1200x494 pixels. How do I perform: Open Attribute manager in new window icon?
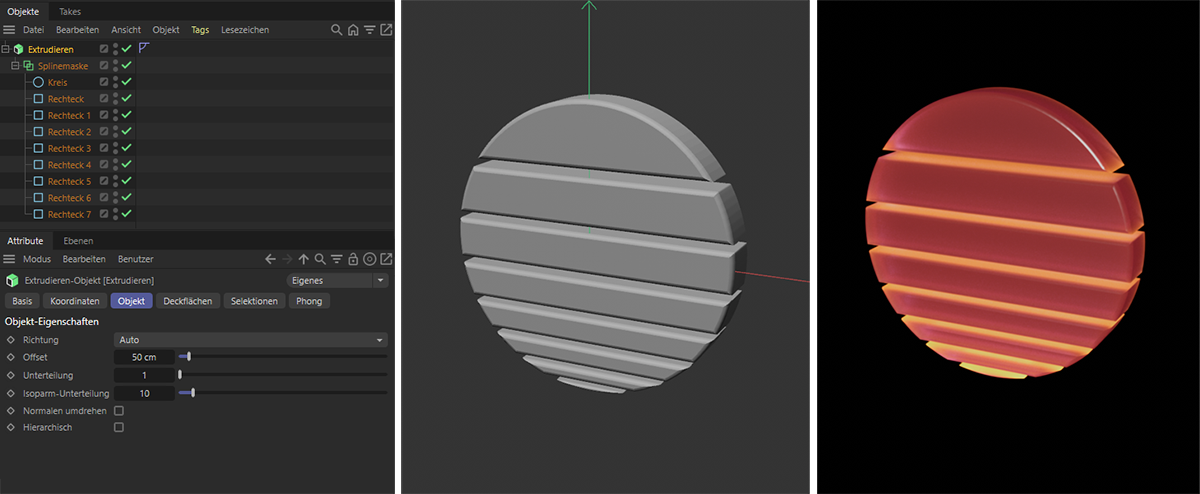point(386,259)
